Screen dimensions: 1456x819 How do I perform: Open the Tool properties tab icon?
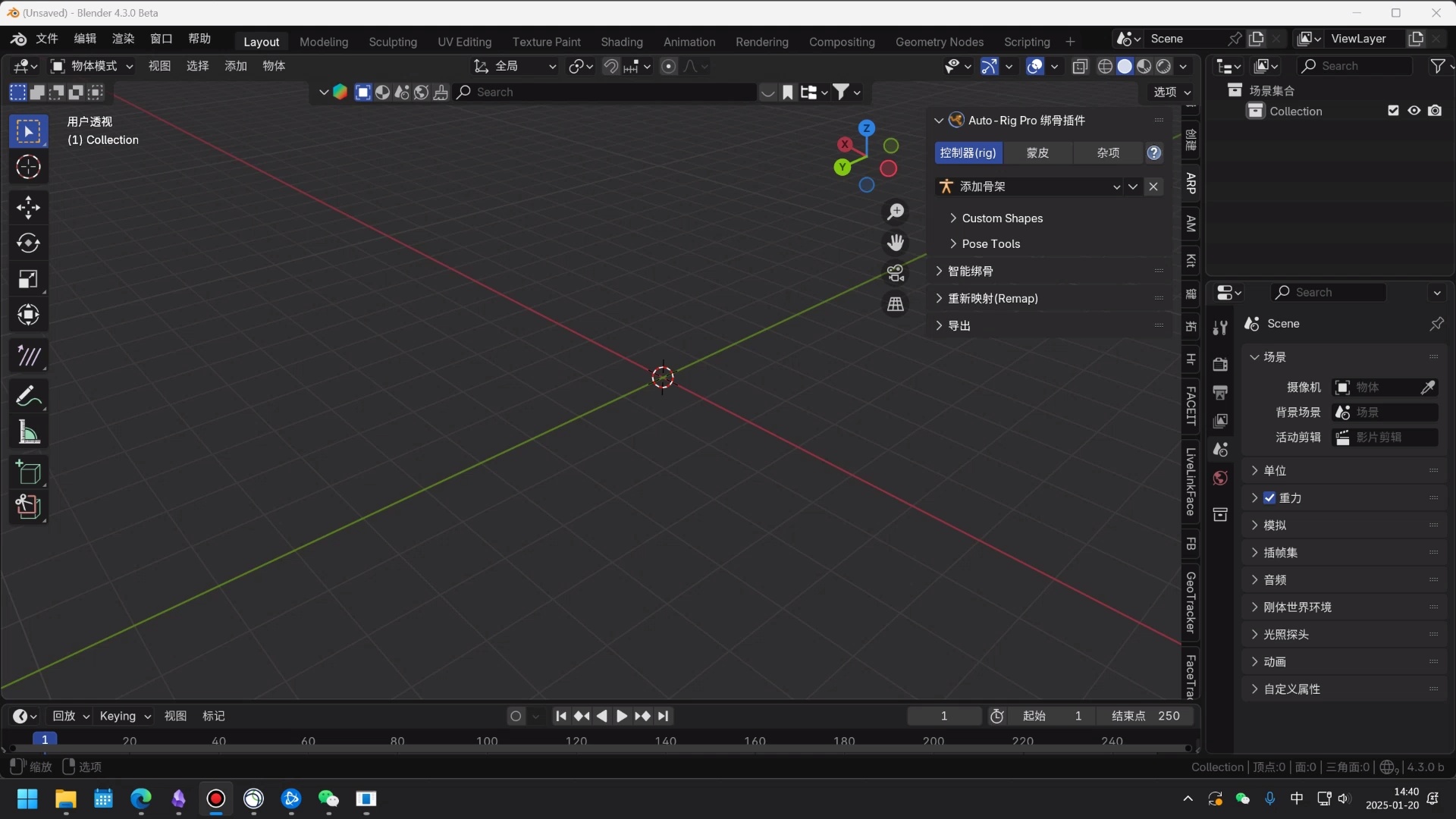pos(1220,328)
